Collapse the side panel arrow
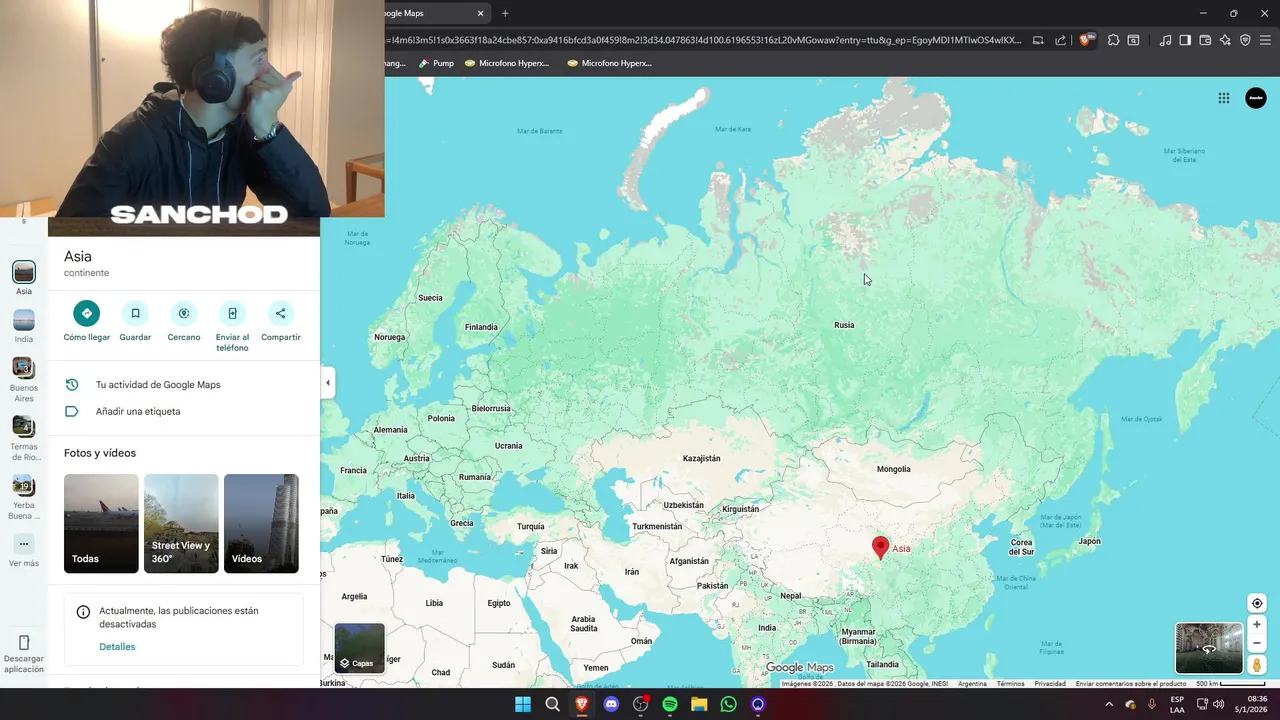The width and height of the screenshot is (1280, 720). point(328,383)
